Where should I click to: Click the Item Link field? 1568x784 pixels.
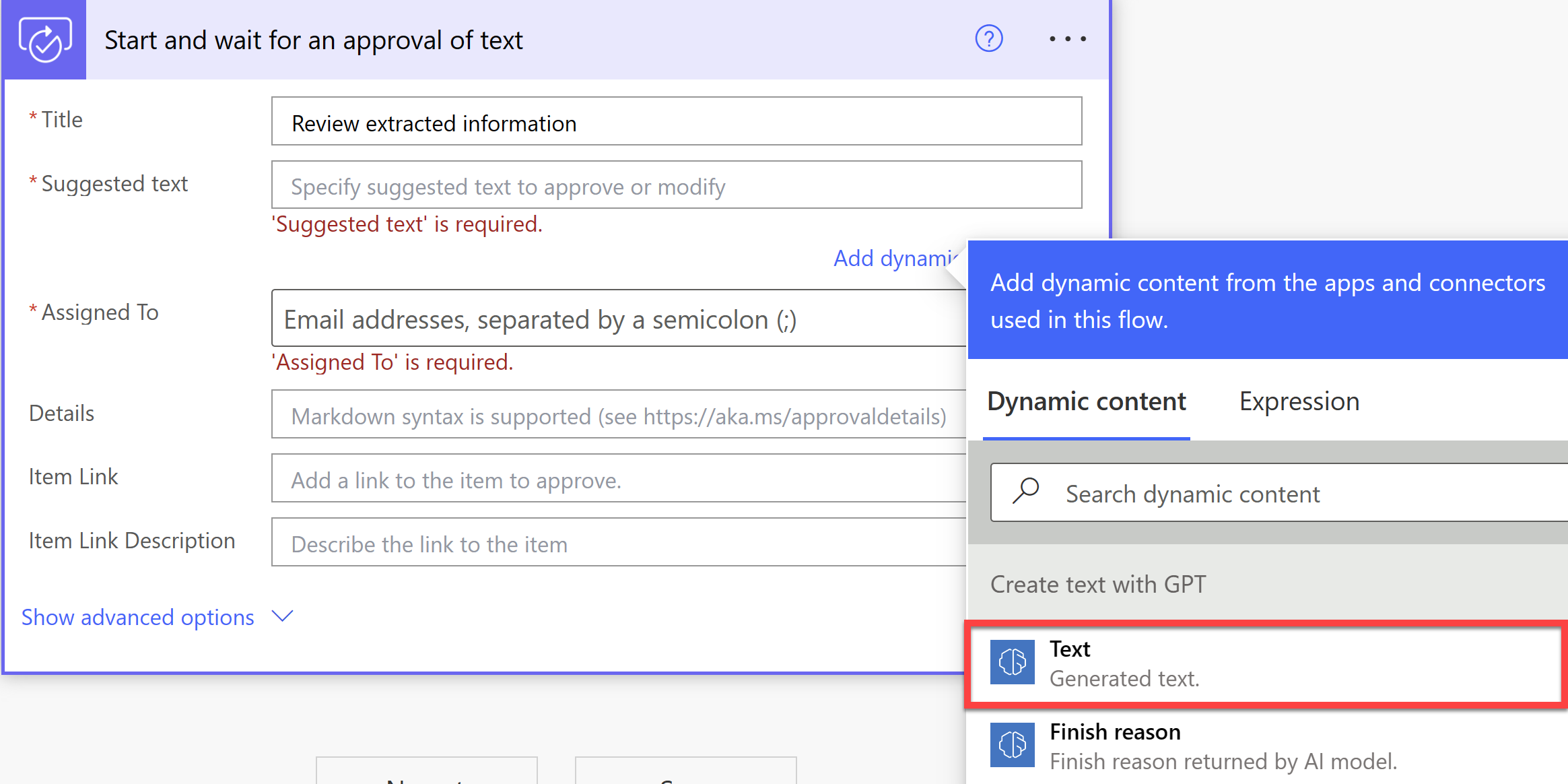[619, 478]
